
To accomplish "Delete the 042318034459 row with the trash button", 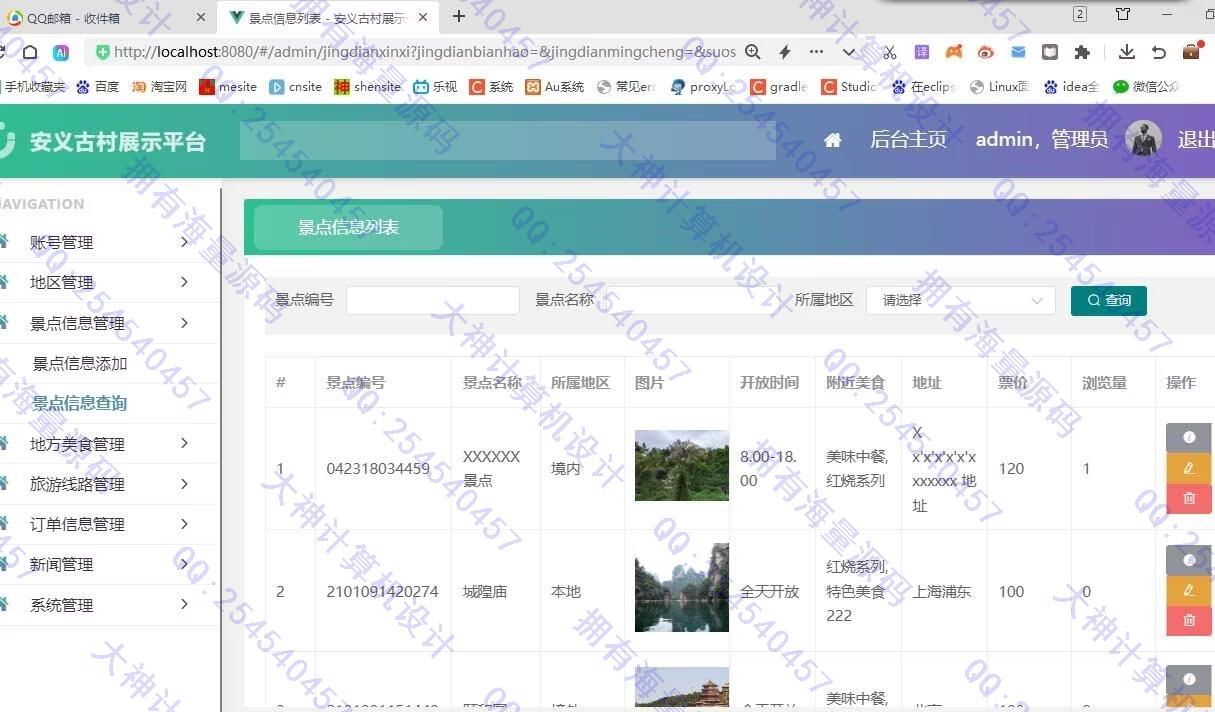I will tap(1188, 498).
